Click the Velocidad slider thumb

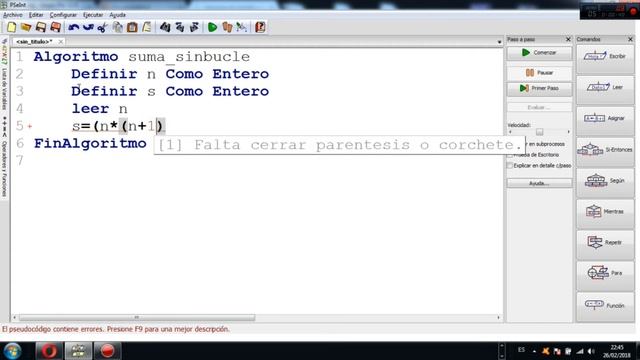tap(539, 132)
